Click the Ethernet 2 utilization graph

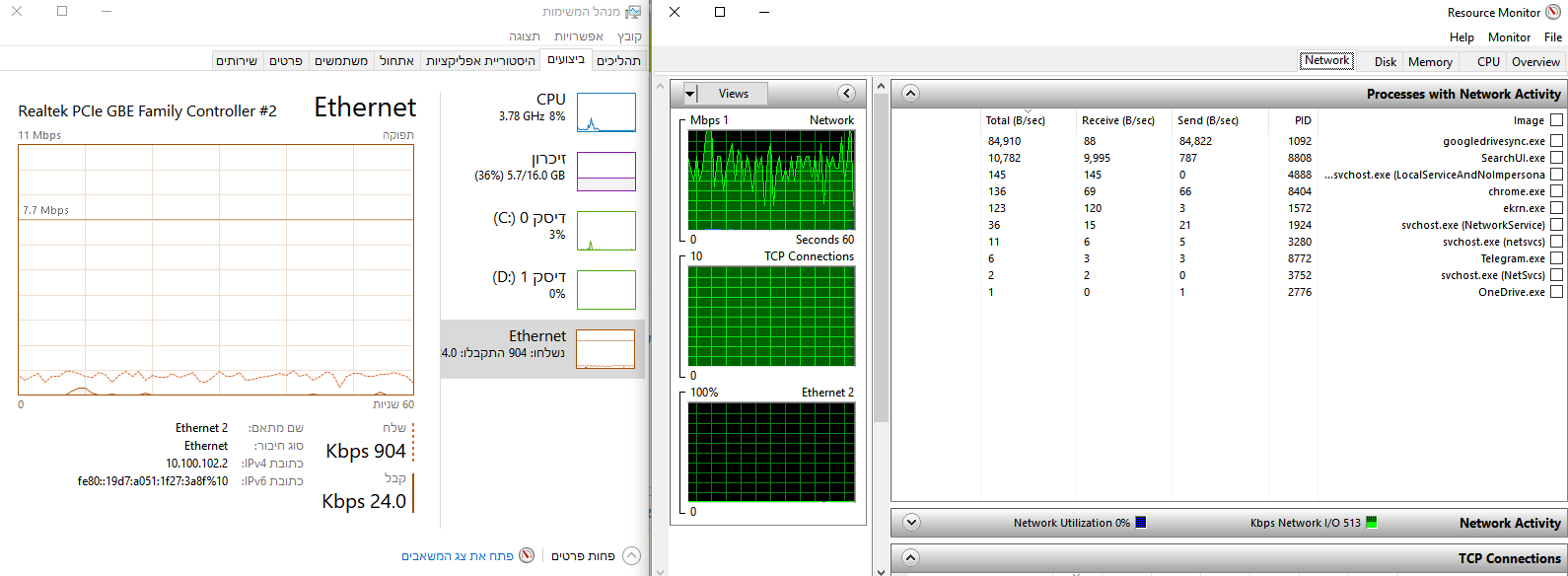(x=771, y=452)
